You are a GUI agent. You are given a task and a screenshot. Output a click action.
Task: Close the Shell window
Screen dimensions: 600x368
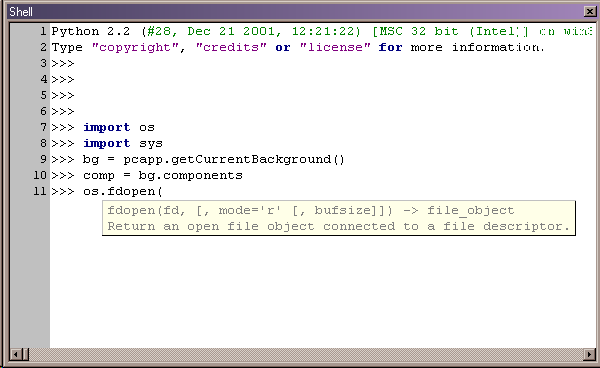(590, 11)
